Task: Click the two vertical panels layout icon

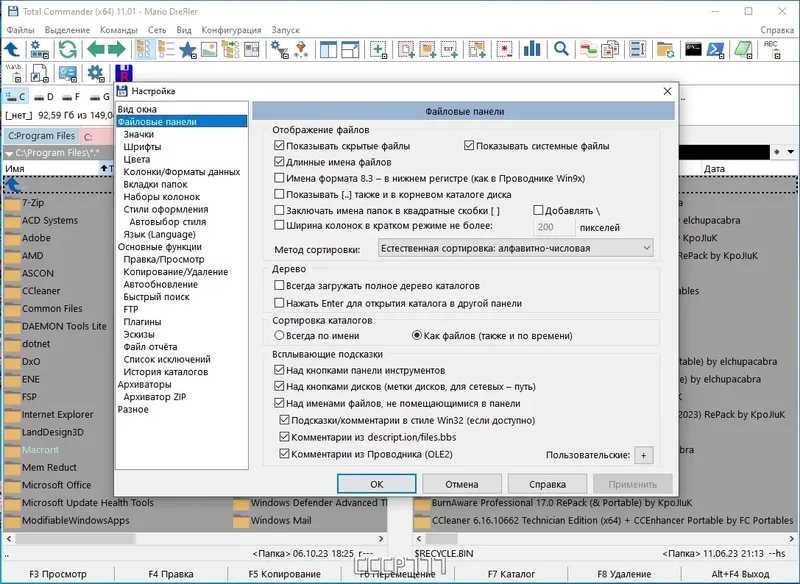Action: tap(329, 49)
